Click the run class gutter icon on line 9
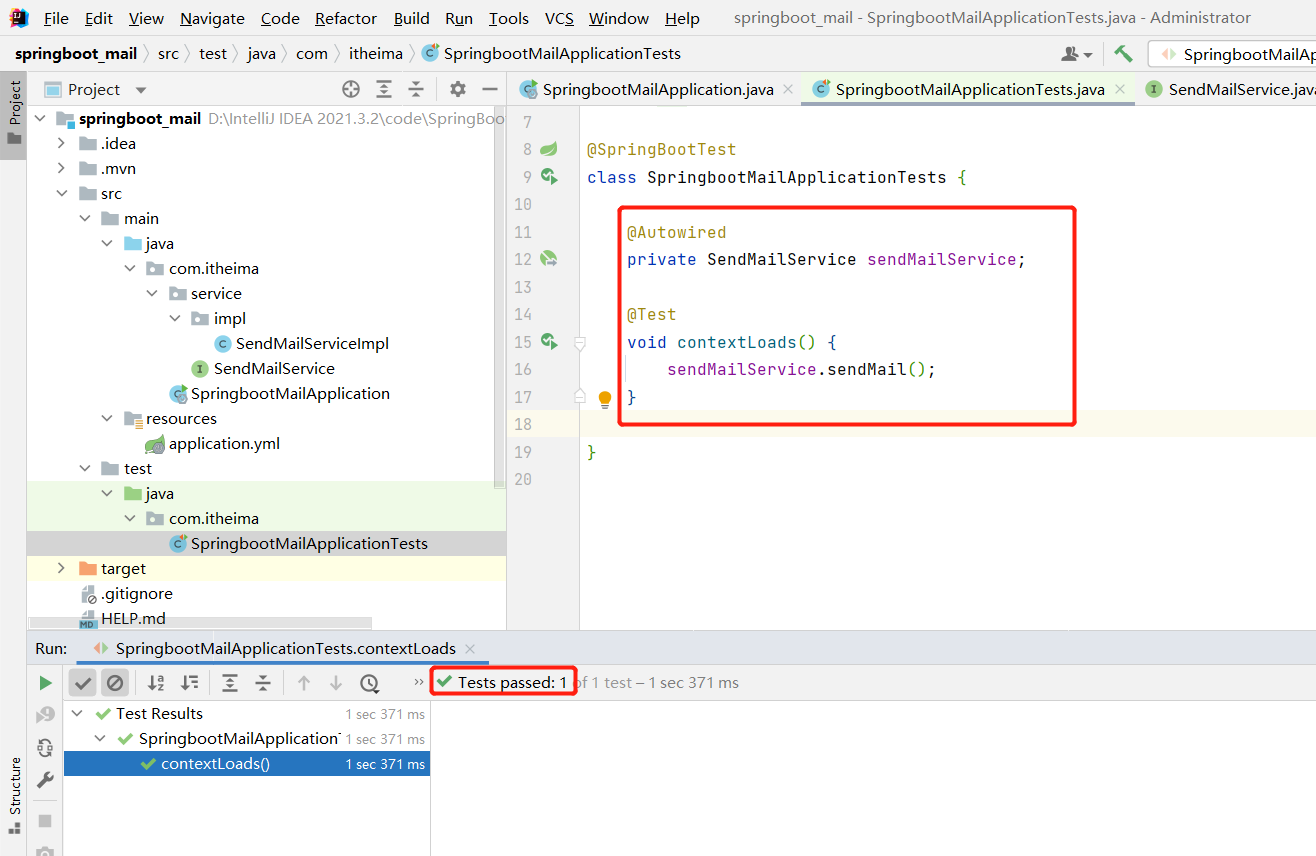Image resolution: width=1316 pixels, height=856 pixels. coord(549,177)
